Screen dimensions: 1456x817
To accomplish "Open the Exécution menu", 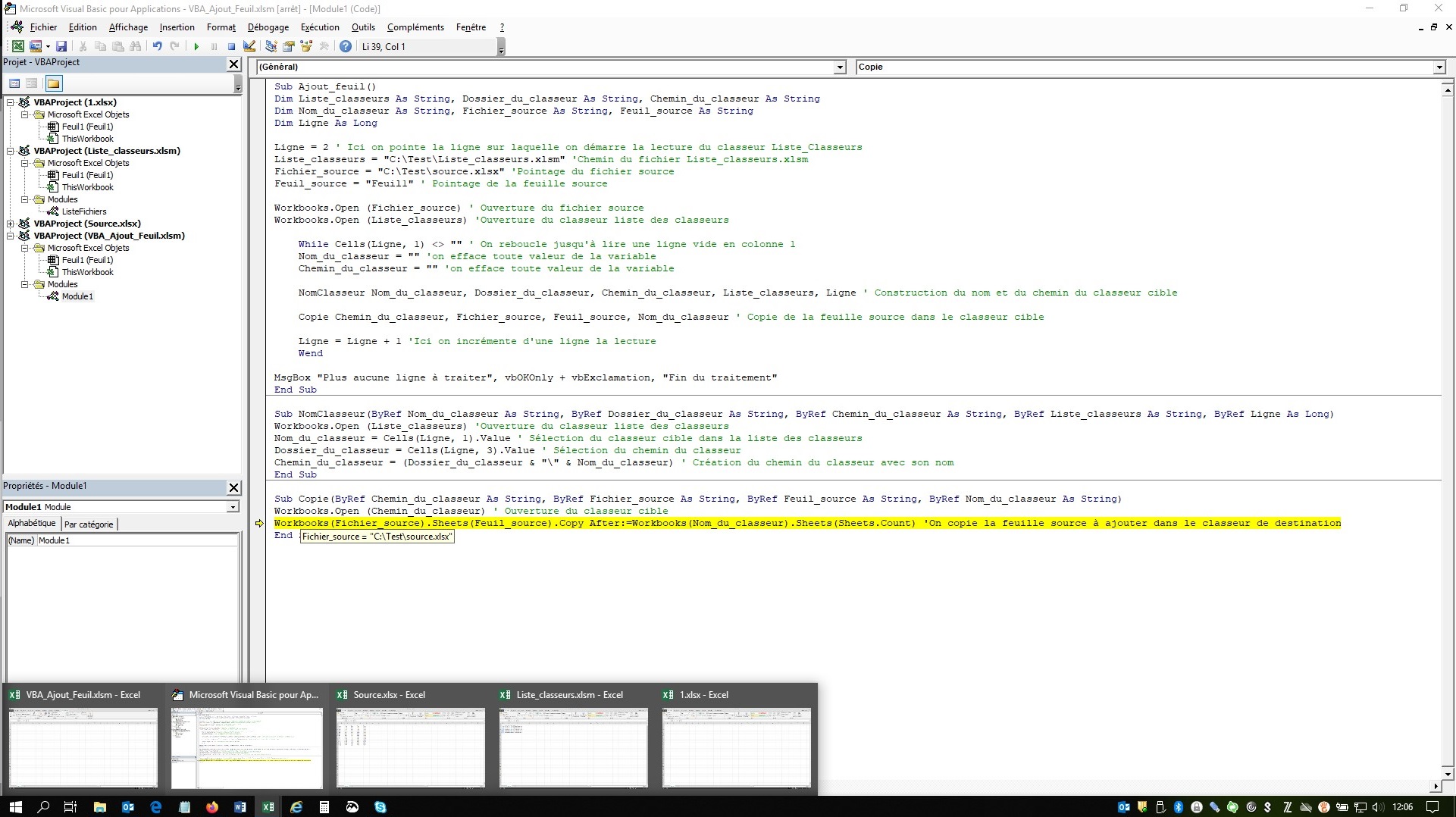I will [320, 27].
